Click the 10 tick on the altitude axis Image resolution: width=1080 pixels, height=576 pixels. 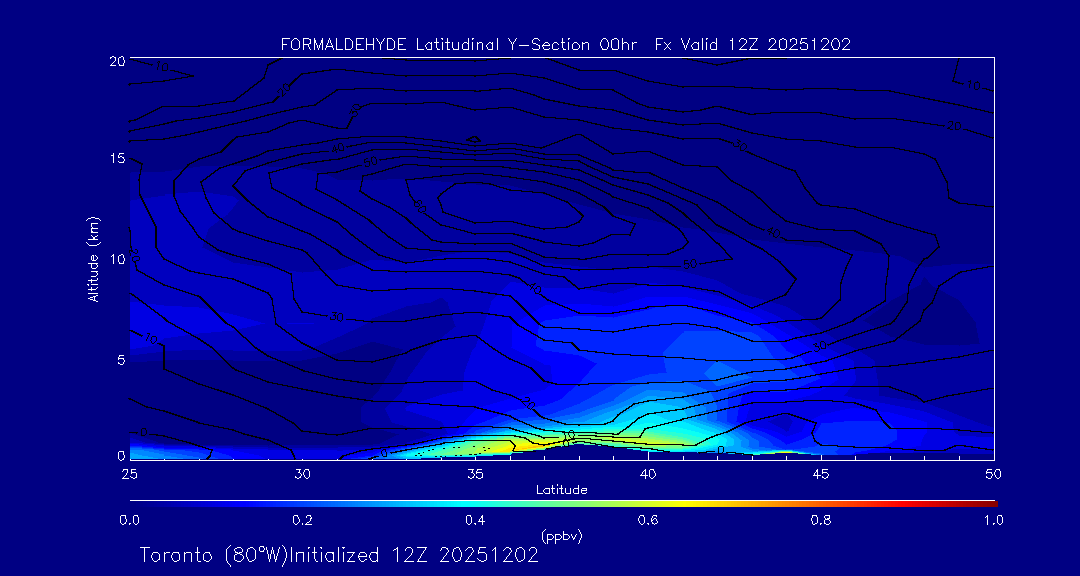coord(115,259)
